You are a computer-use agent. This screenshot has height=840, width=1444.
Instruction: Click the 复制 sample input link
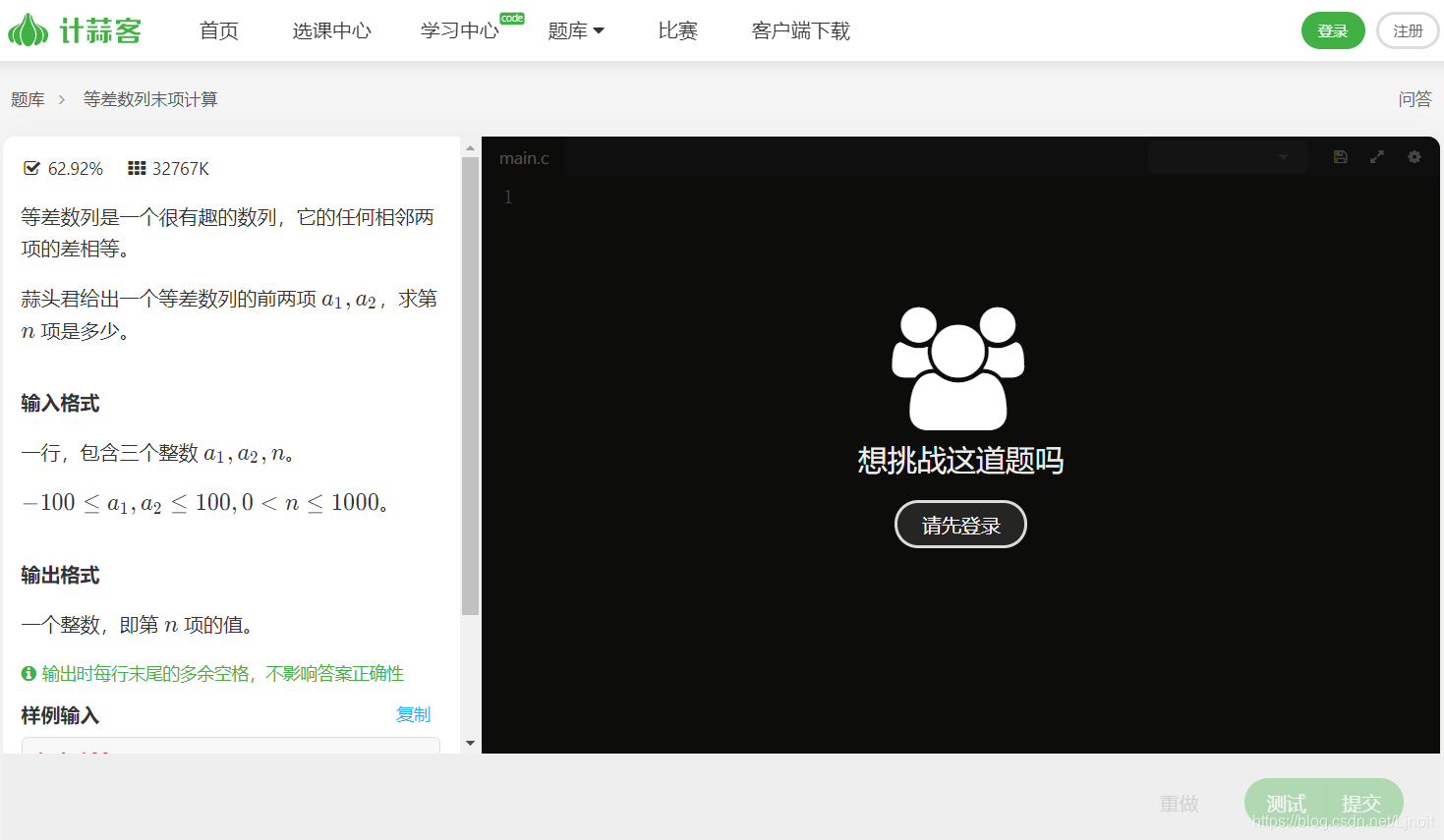[x=413, y=714]
